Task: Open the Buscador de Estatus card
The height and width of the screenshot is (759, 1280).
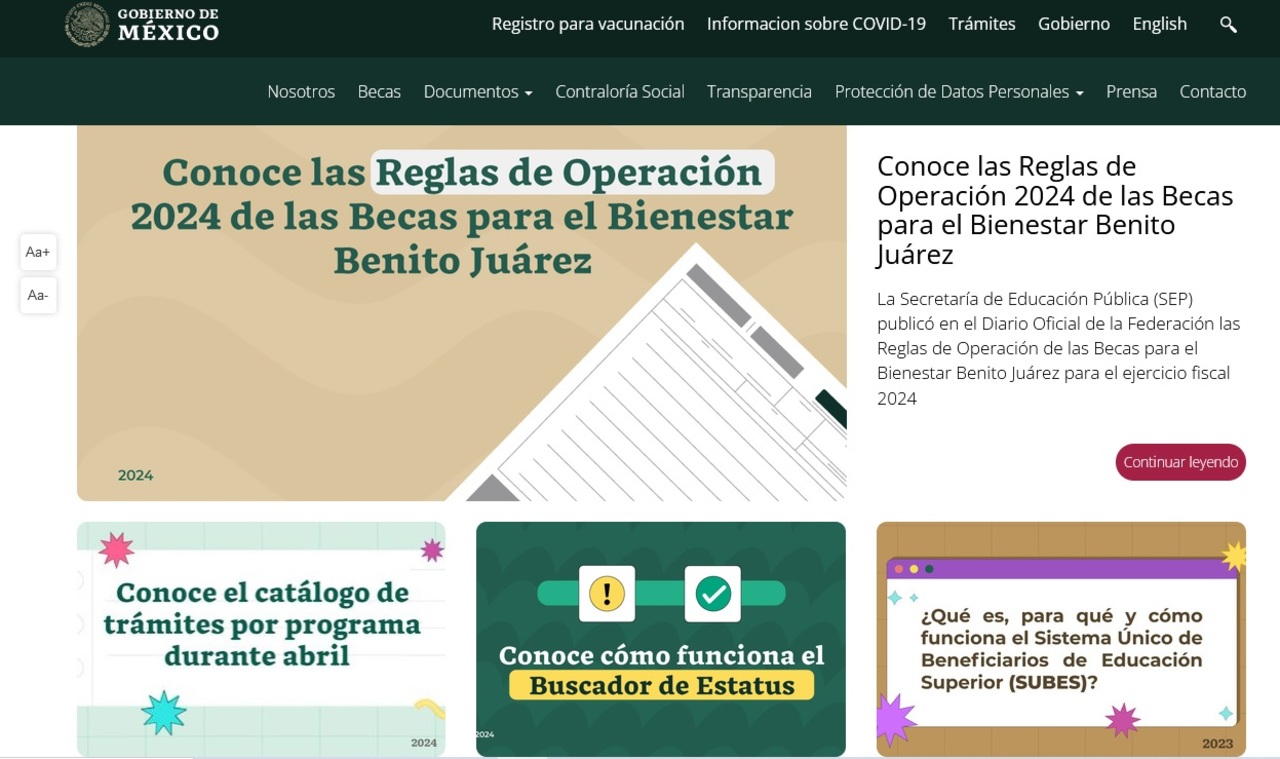Action: (x=660, y=639)
